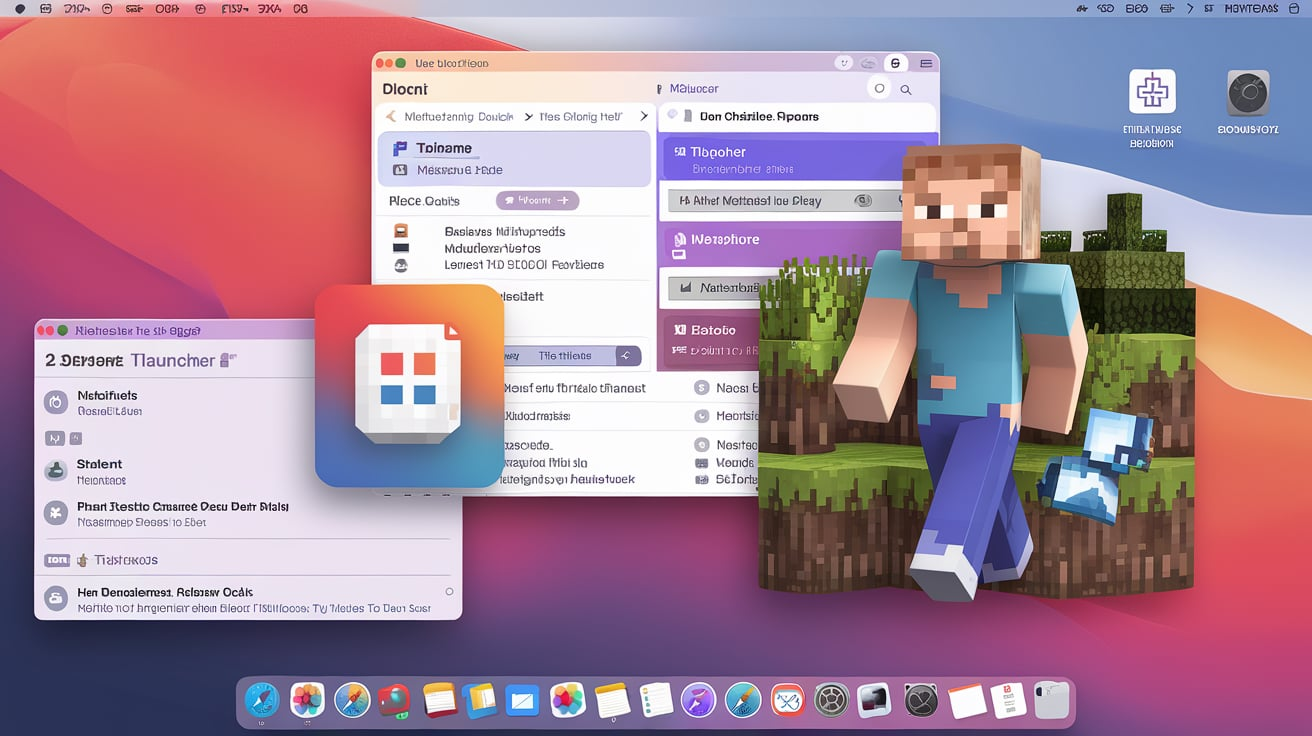
Task: Click the search magnifier in the main window
Action: 906,90
